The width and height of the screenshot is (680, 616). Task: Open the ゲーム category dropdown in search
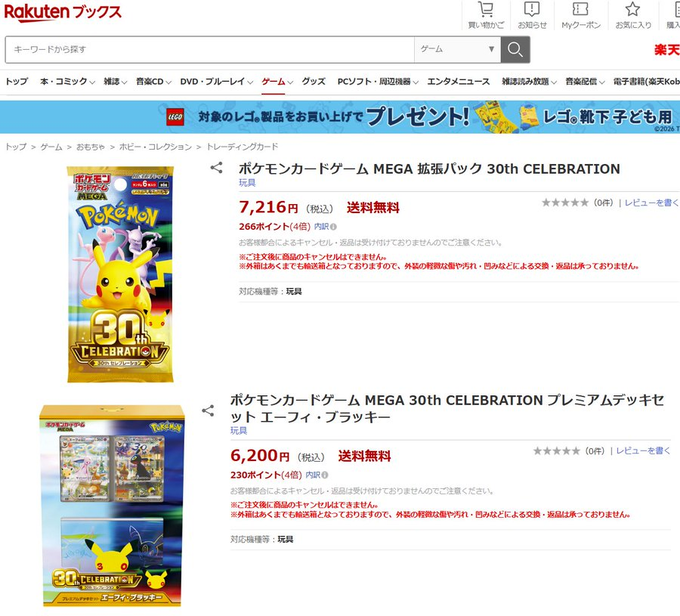pyautogui.click(x=458, y=49)
